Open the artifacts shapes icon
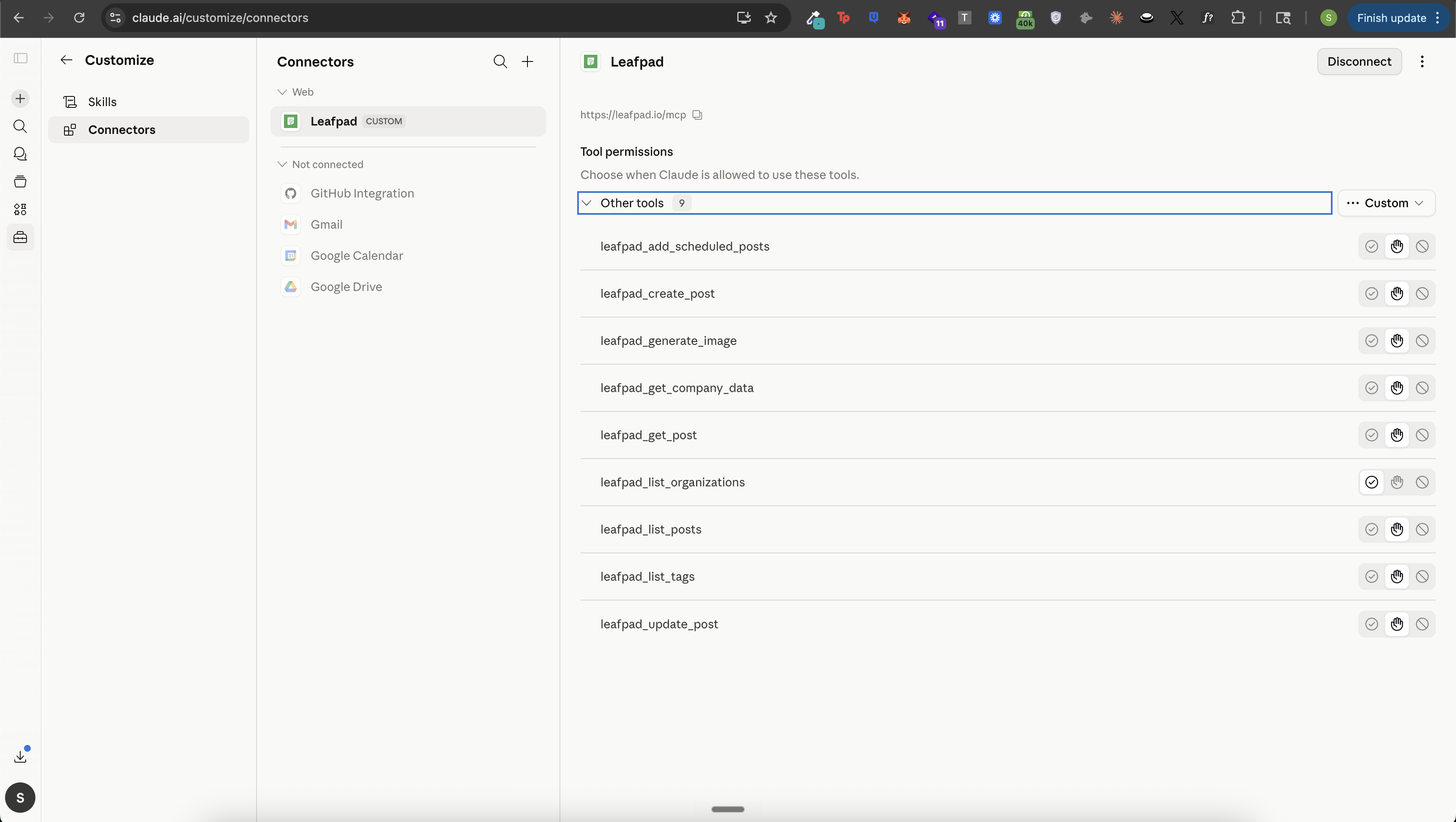The image size is (1456, 822). tap(20, 210)
